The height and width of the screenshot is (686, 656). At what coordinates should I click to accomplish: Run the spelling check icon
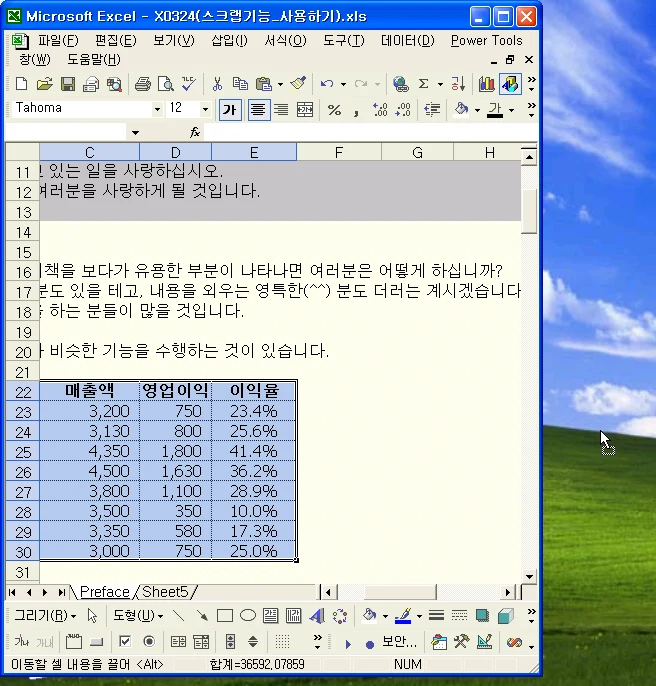click(x=189, y=84)
